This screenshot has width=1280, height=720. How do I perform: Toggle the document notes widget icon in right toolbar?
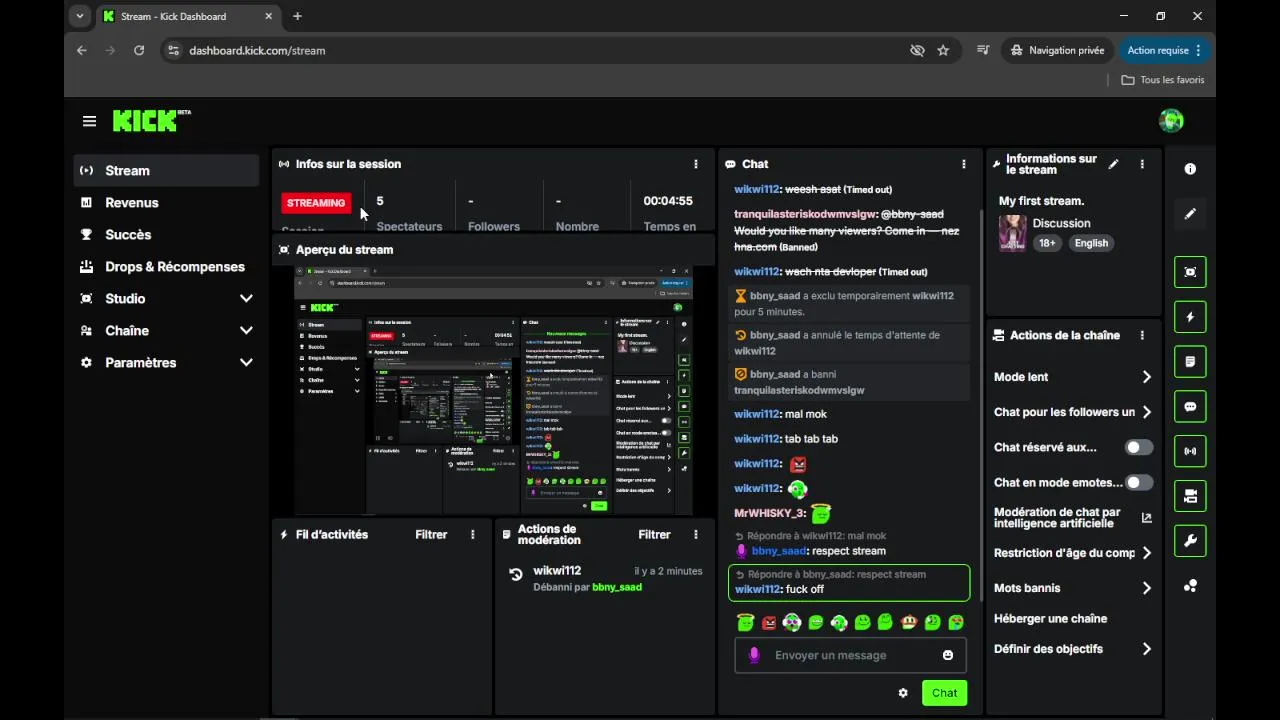click(x=1190, y=361)
